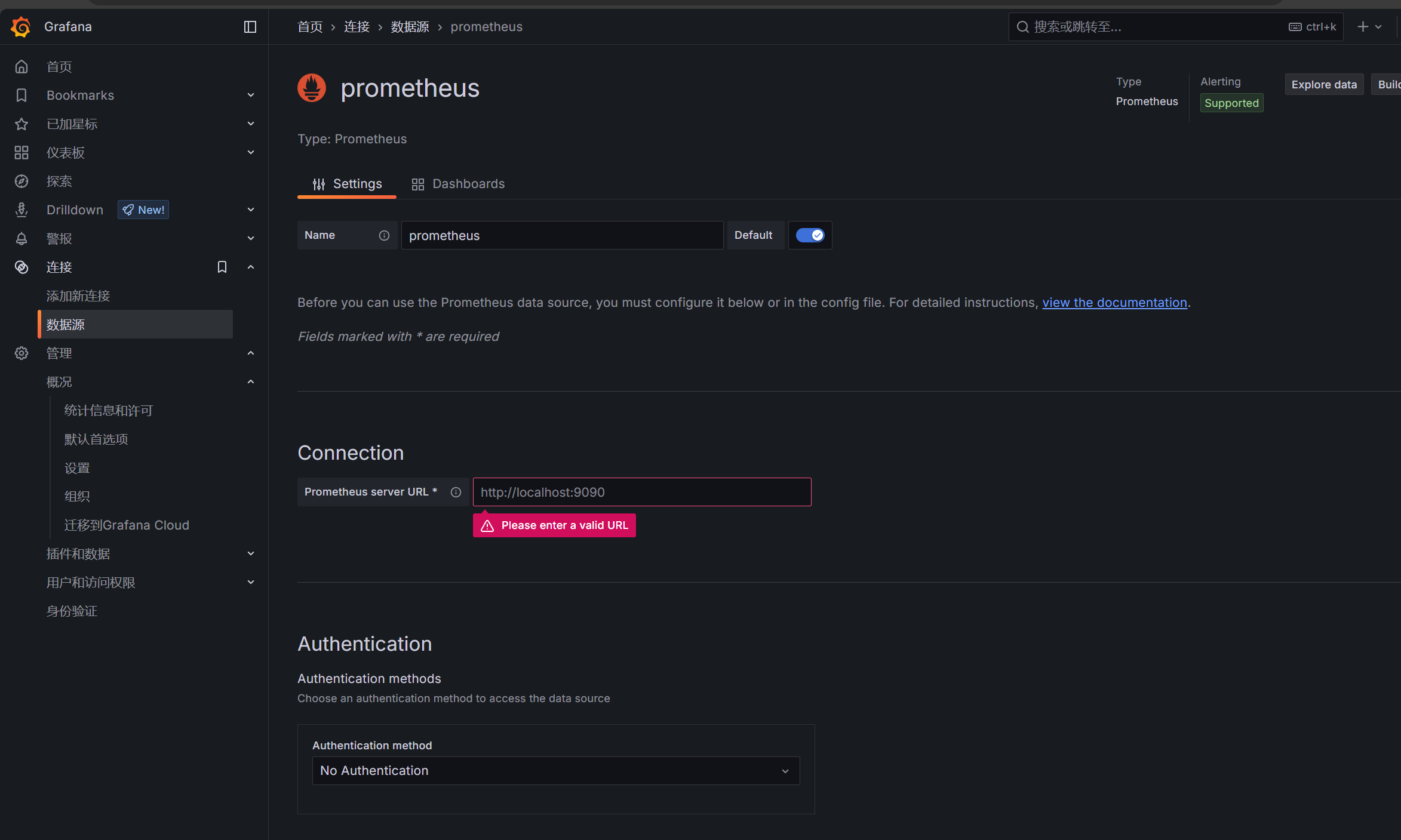Click the Supported alerting badge

coord(1231,103)
